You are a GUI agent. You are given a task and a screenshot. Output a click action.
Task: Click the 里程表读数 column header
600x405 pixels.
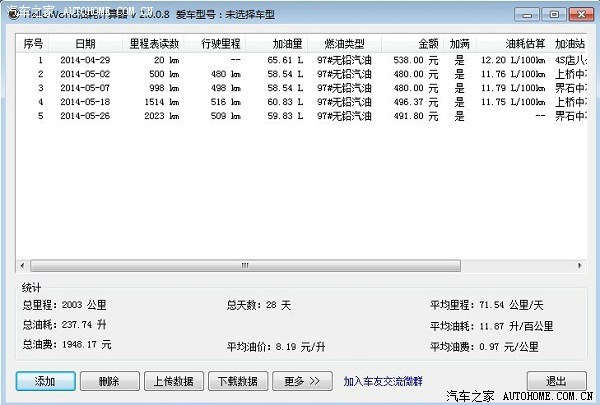[155, 45]
